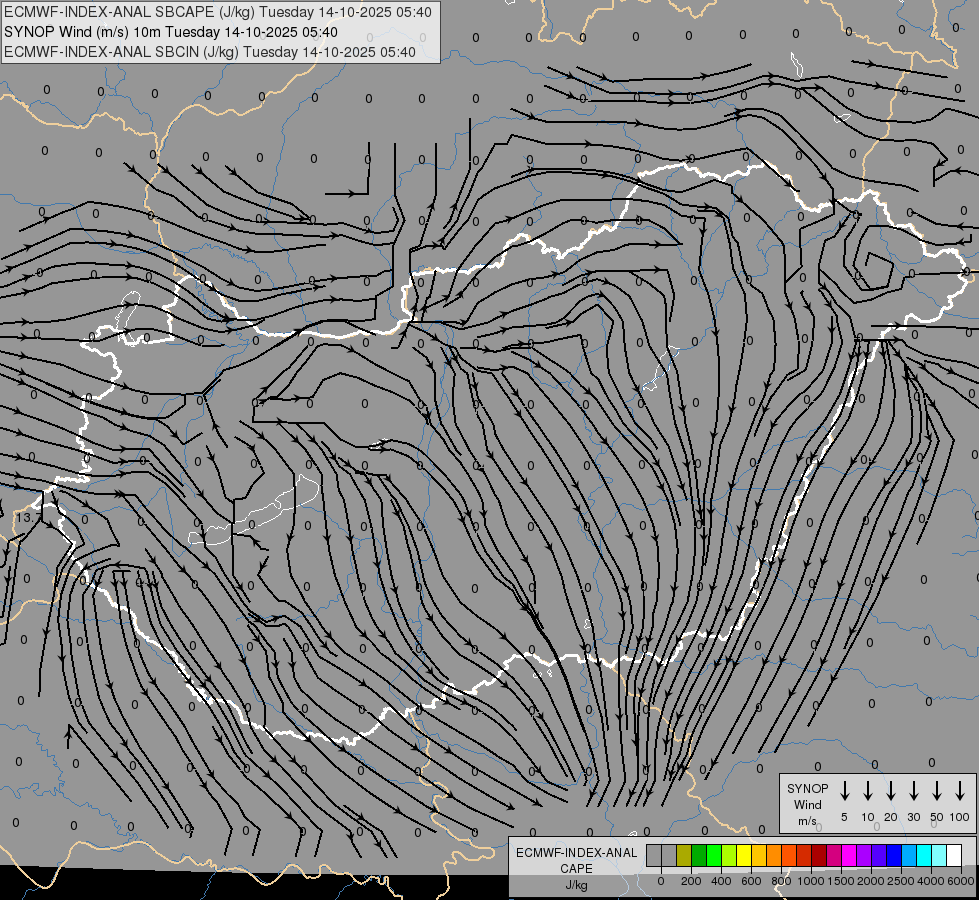This screenshot has height=900, width=979.
Task: Click the 1000 tick label on CAPE scale
Action: tap(811, 881)
